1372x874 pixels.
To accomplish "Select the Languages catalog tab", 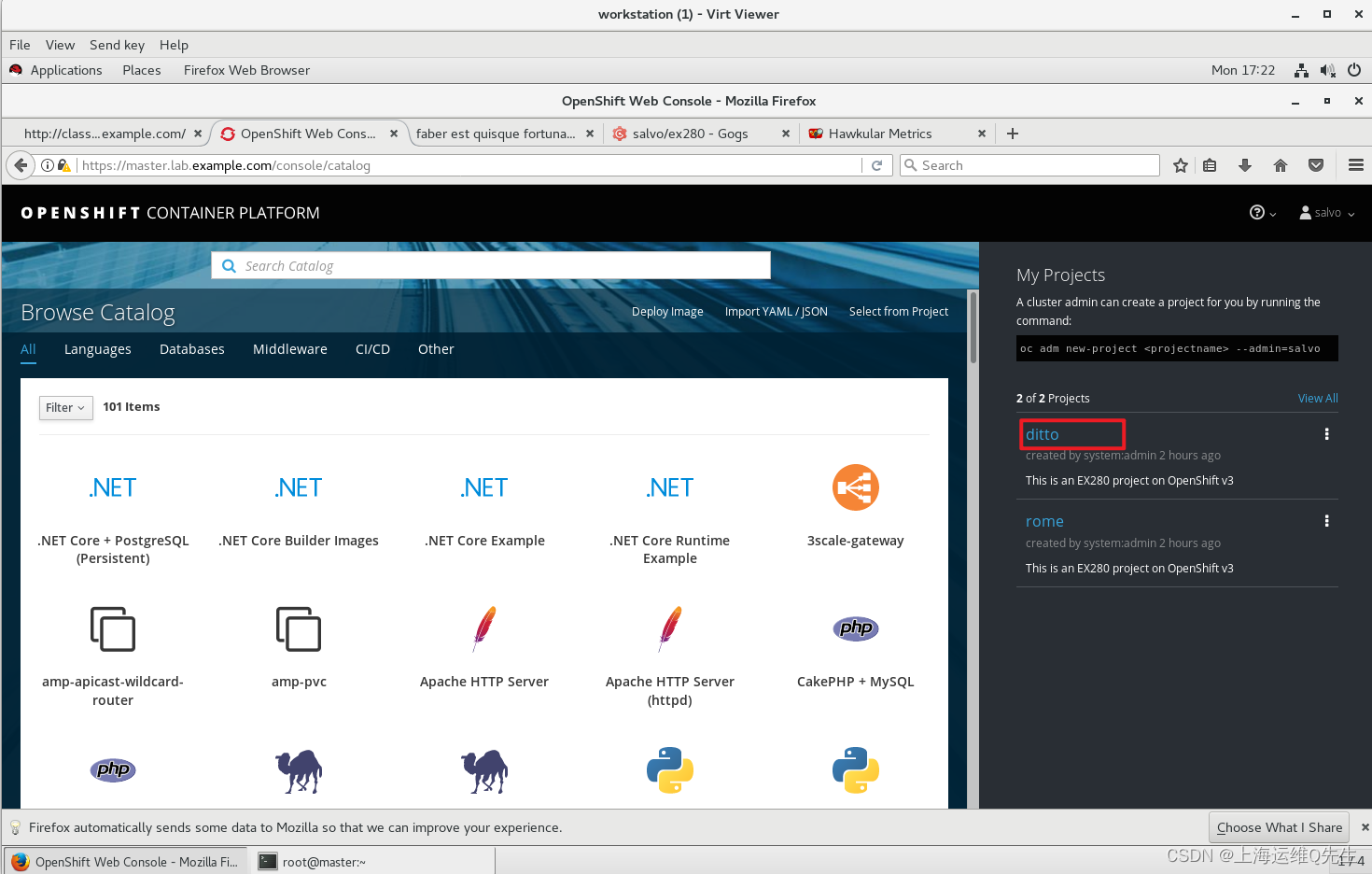I will pos(98,349).
